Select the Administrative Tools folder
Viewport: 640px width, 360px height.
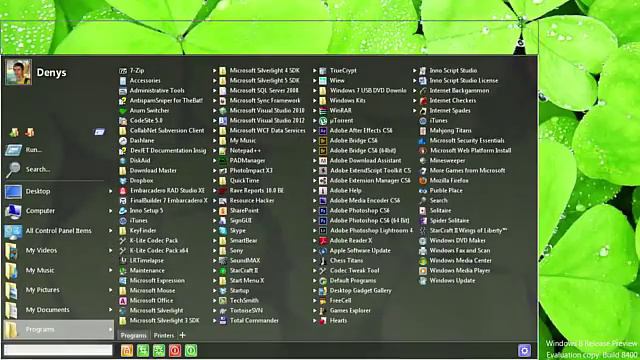tap(157, 91)
